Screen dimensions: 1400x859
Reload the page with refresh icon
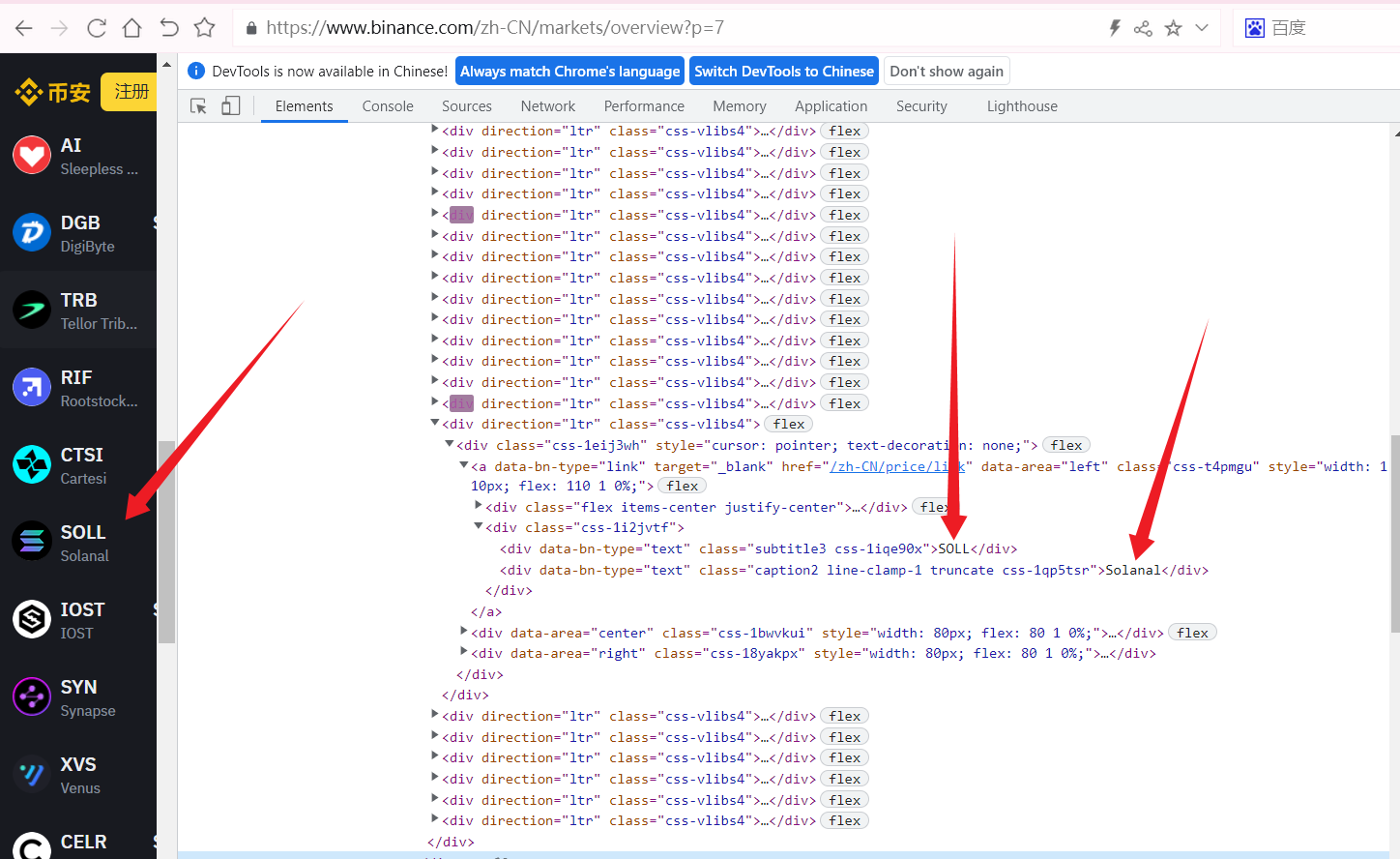pos(97,28)
